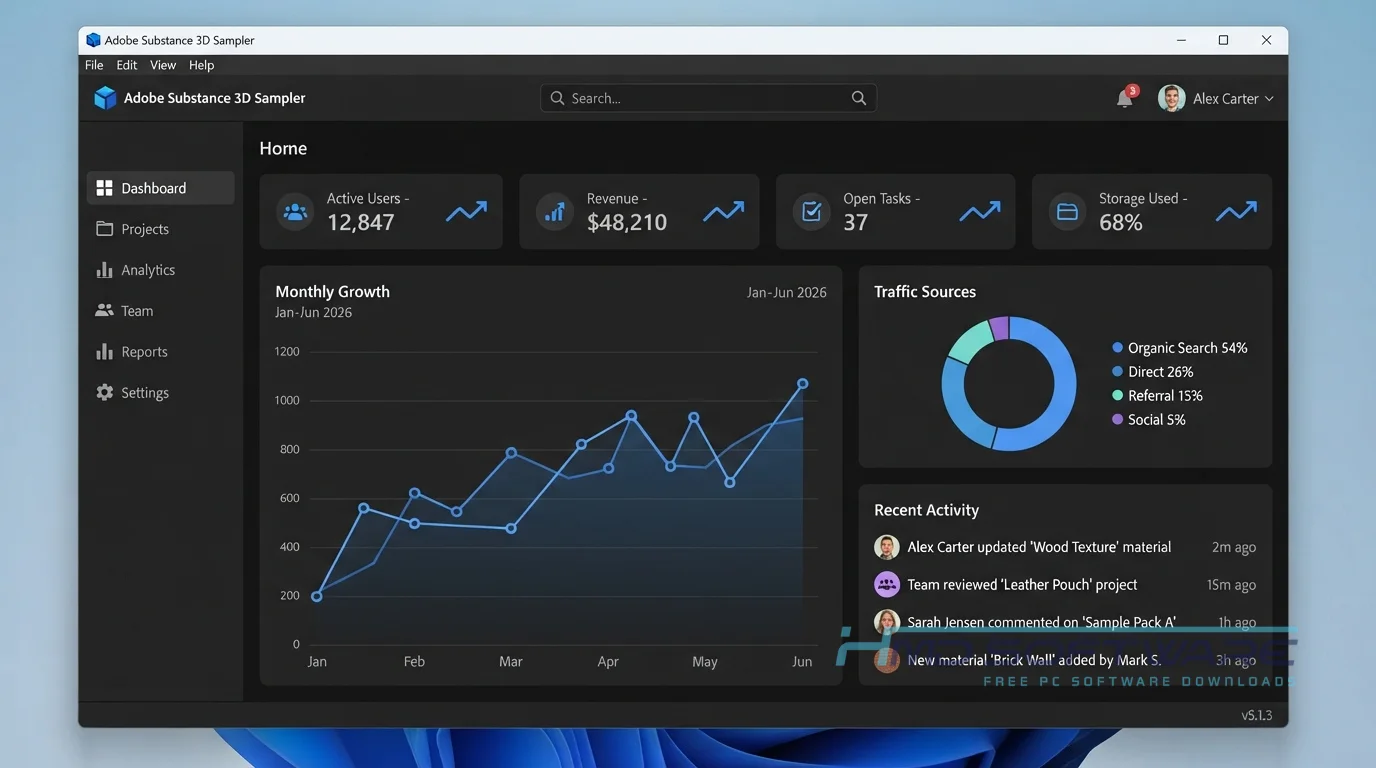Open the Edit menu
The width and height of the screenshot is (1376, 768).
pos(127,65)
